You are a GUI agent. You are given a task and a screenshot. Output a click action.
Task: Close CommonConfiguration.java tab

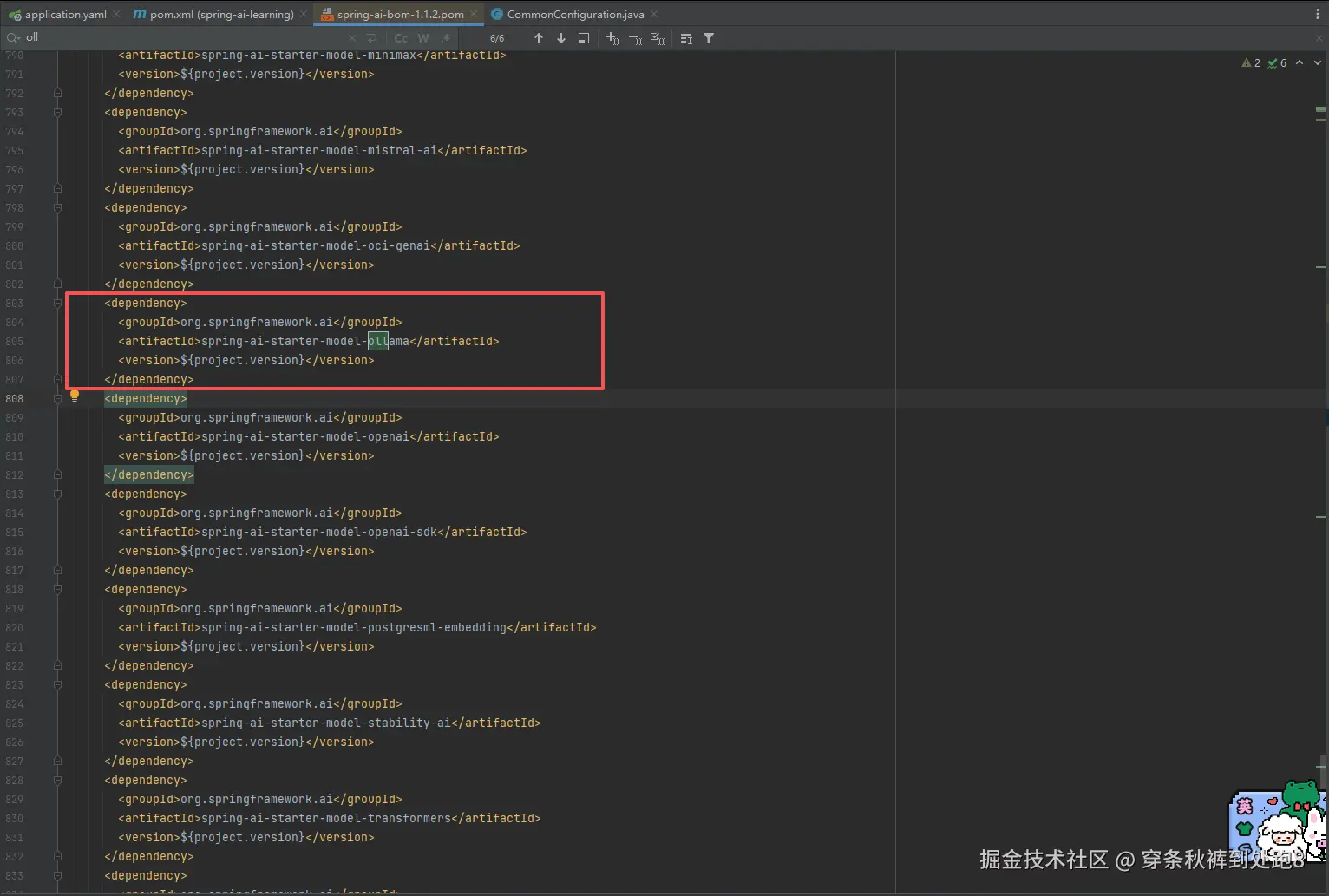pos(654,14)
